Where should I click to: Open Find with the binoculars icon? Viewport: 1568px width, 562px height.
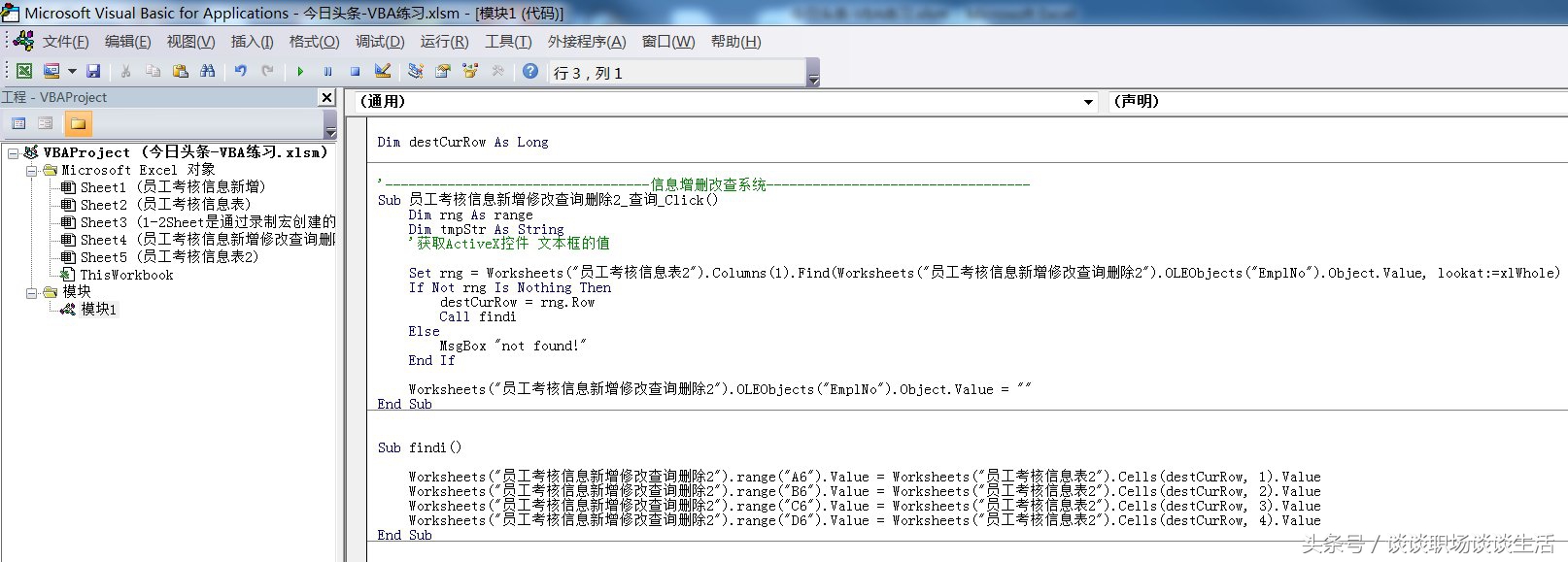point(207,71)
